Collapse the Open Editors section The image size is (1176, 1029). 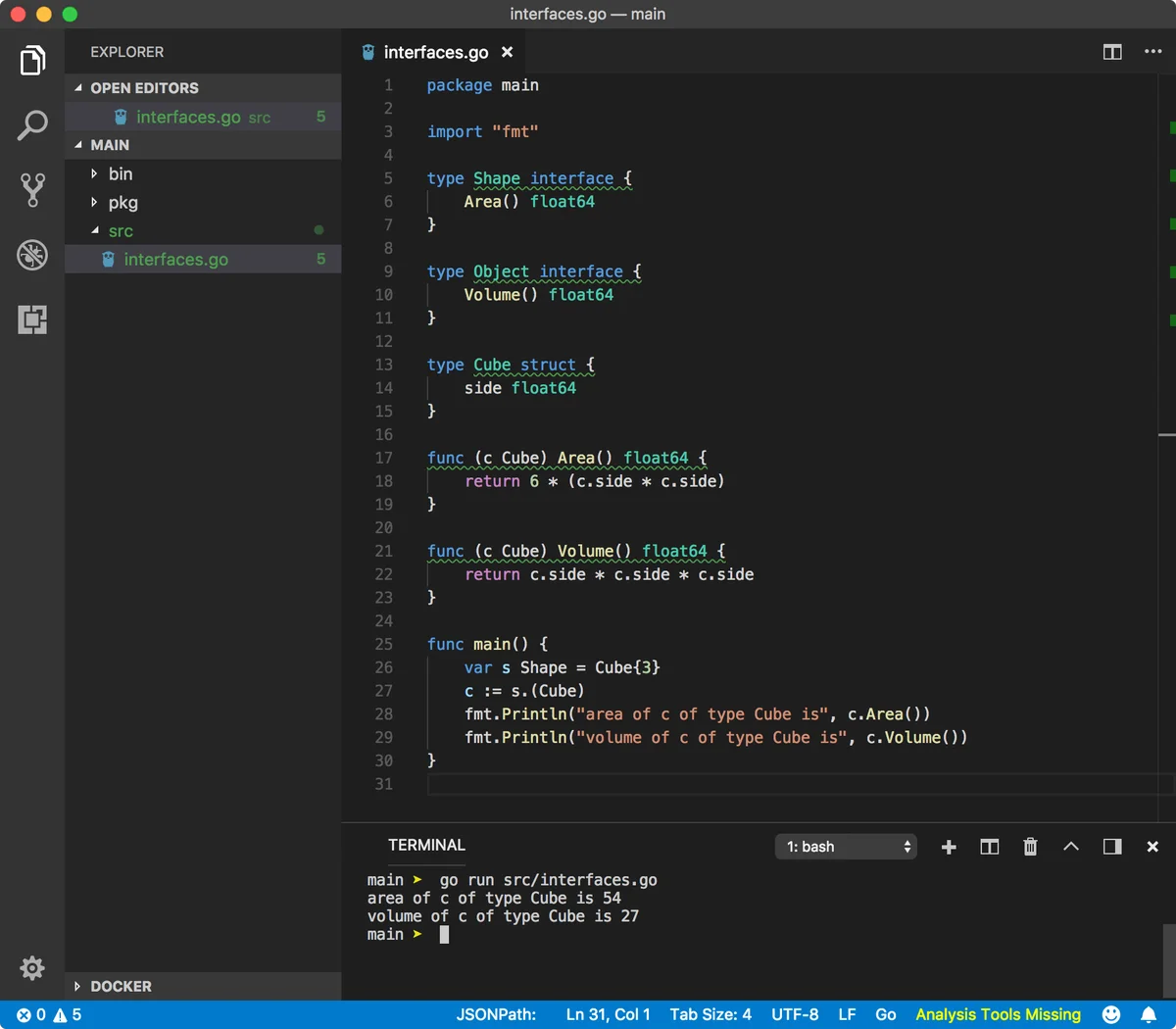pos(203,87)
